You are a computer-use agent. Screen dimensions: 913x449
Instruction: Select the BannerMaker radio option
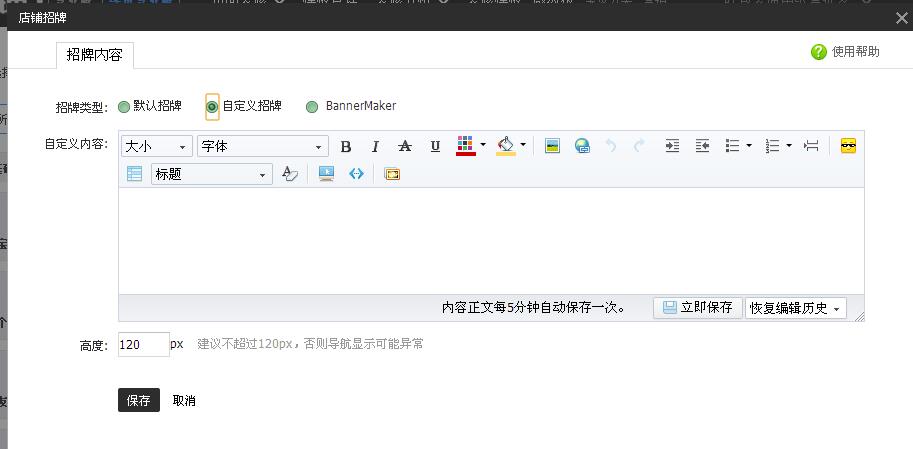pos(312,107)
